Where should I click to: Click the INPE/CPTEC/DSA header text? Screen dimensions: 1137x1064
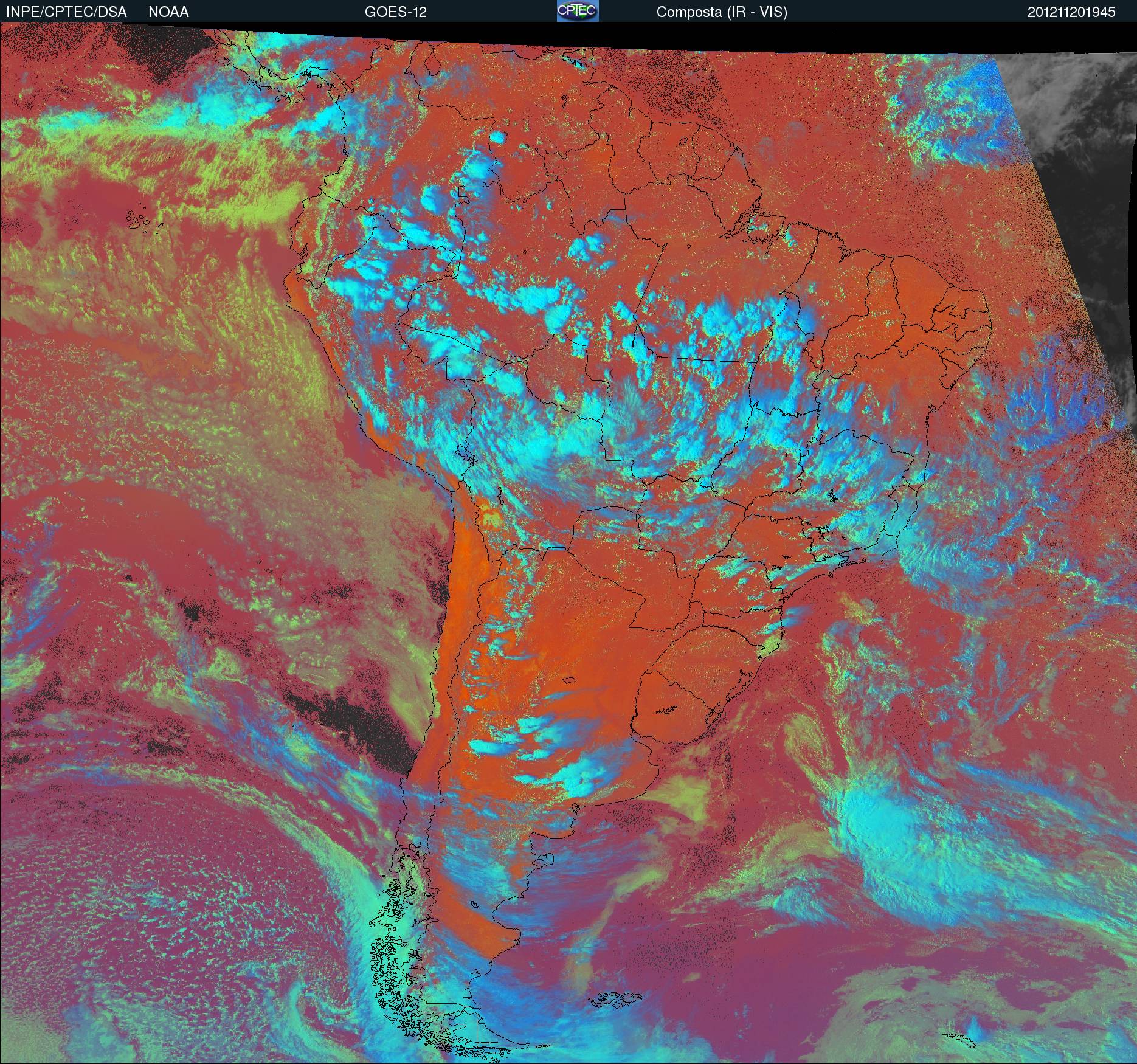point(66,12)
